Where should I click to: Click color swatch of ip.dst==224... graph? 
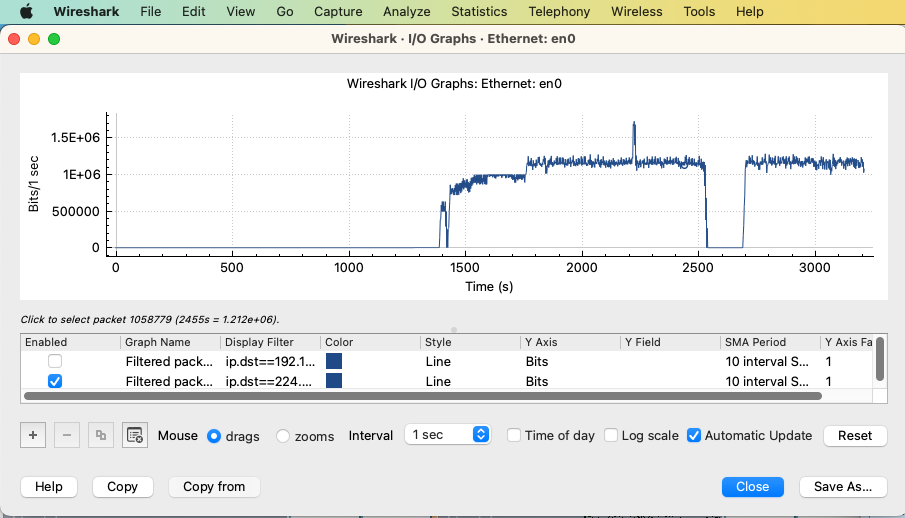point(334,381)
